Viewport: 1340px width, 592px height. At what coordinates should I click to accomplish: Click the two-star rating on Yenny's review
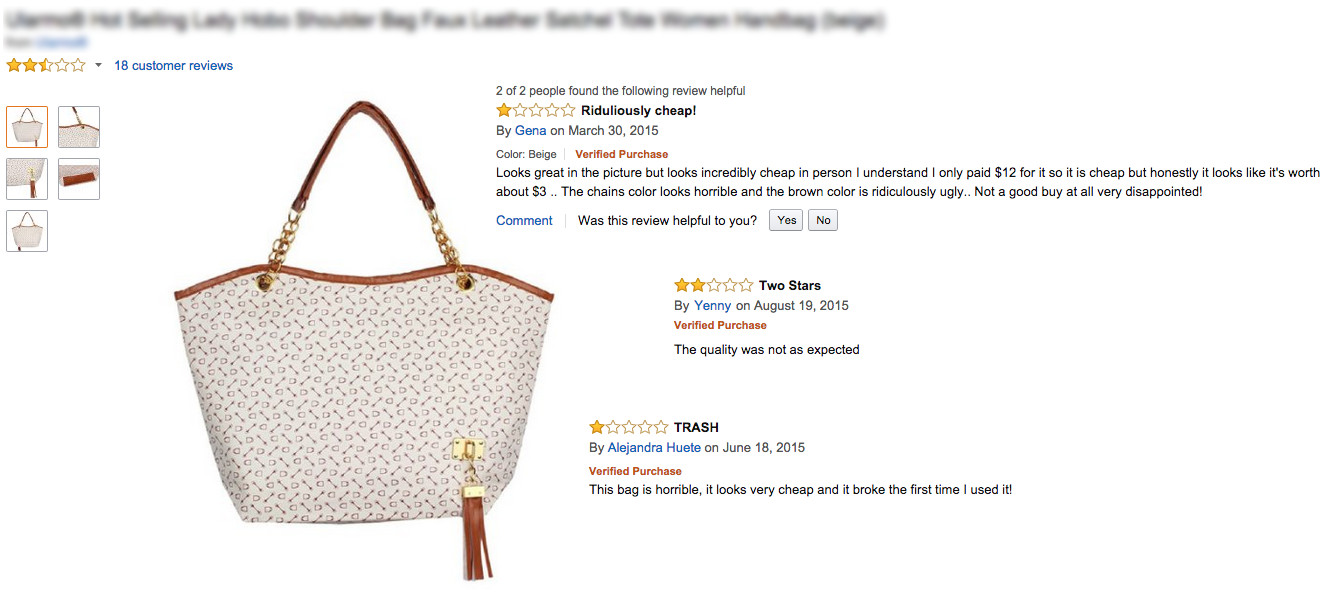pos(713,286)
